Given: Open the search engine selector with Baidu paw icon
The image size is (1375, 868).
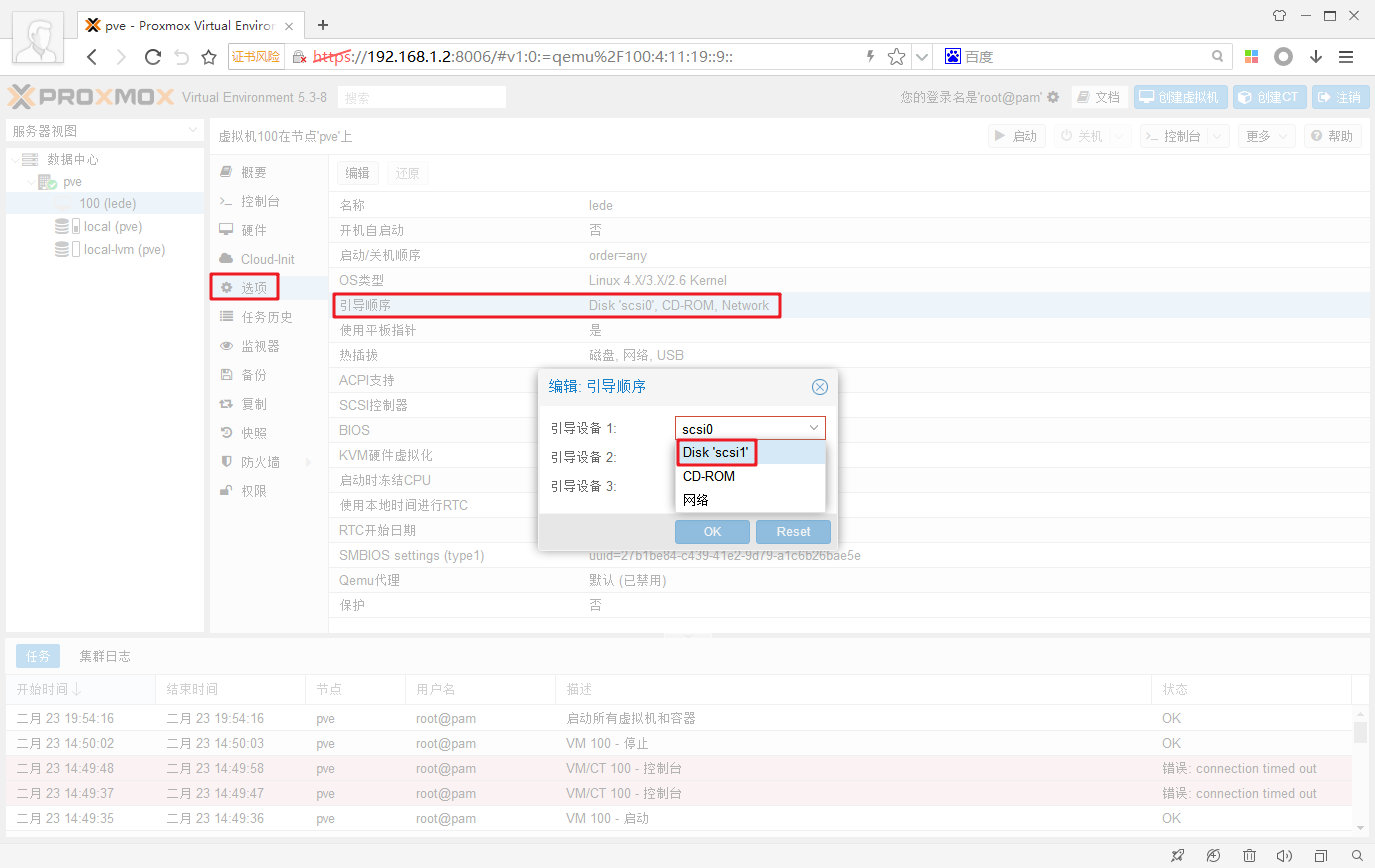Looking at the screenshot, I should tap(953, 57).
